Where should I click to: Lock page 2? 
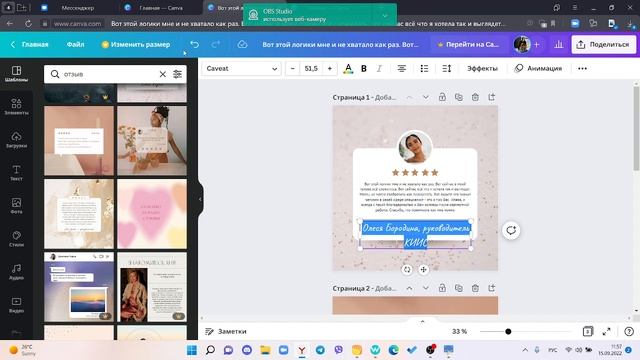(x=442, y=288)
